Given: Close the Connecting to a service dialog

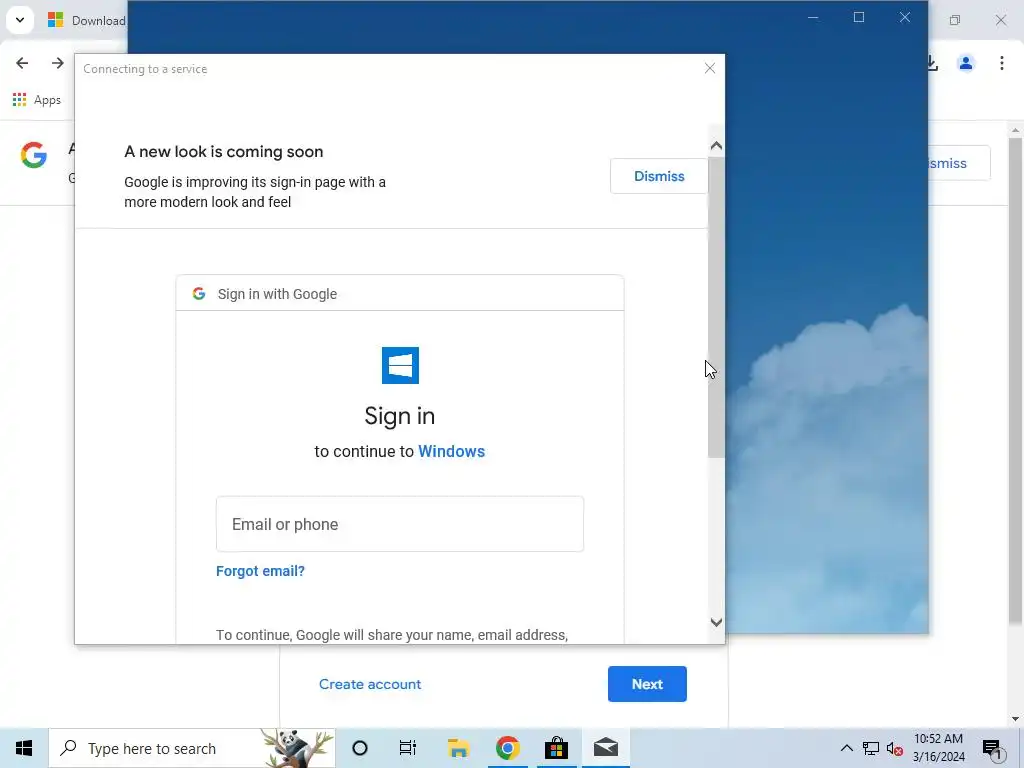Looking at the screenshot, I should click(x=710, y=69).
